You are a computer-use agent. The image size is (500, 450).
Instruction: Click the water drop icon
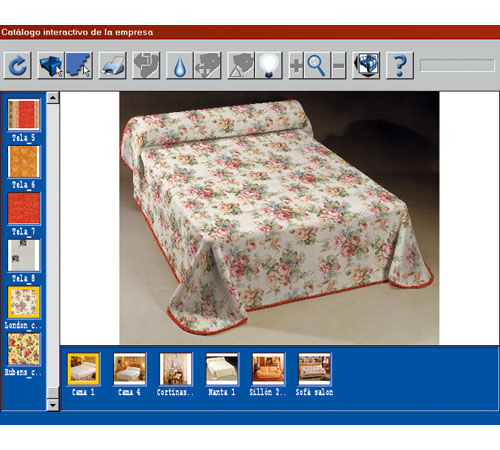(x=180, y=65)
